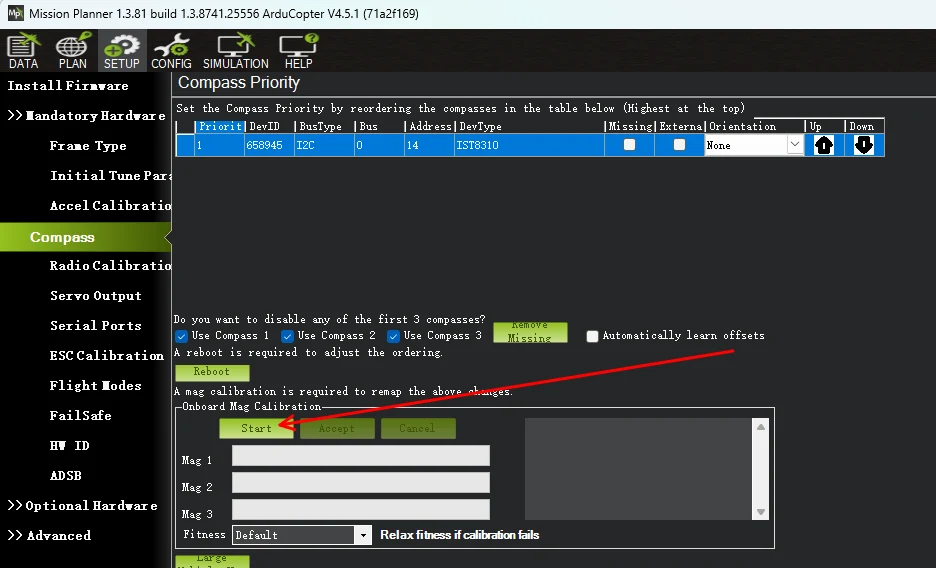Enable Automatically learn offsets

[x=592, y=336]
